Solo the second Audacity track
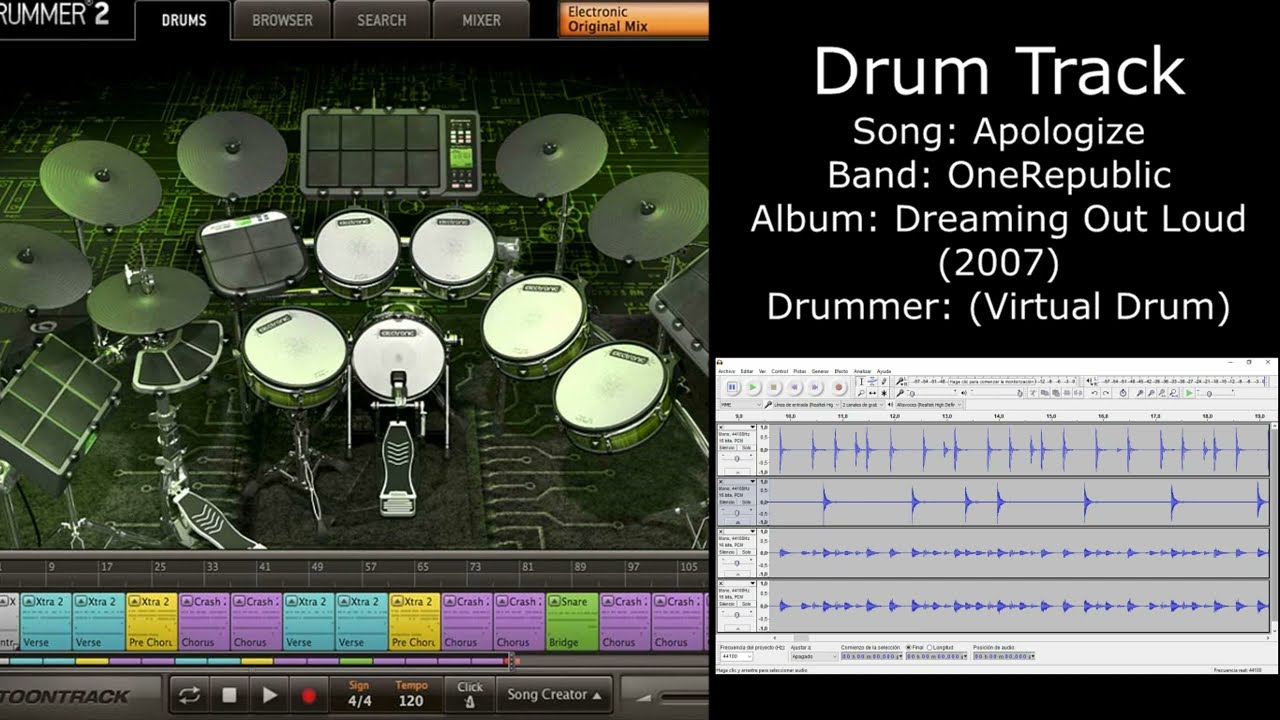Viewport: 1280px width, 720px height. [x=746, y=502]
